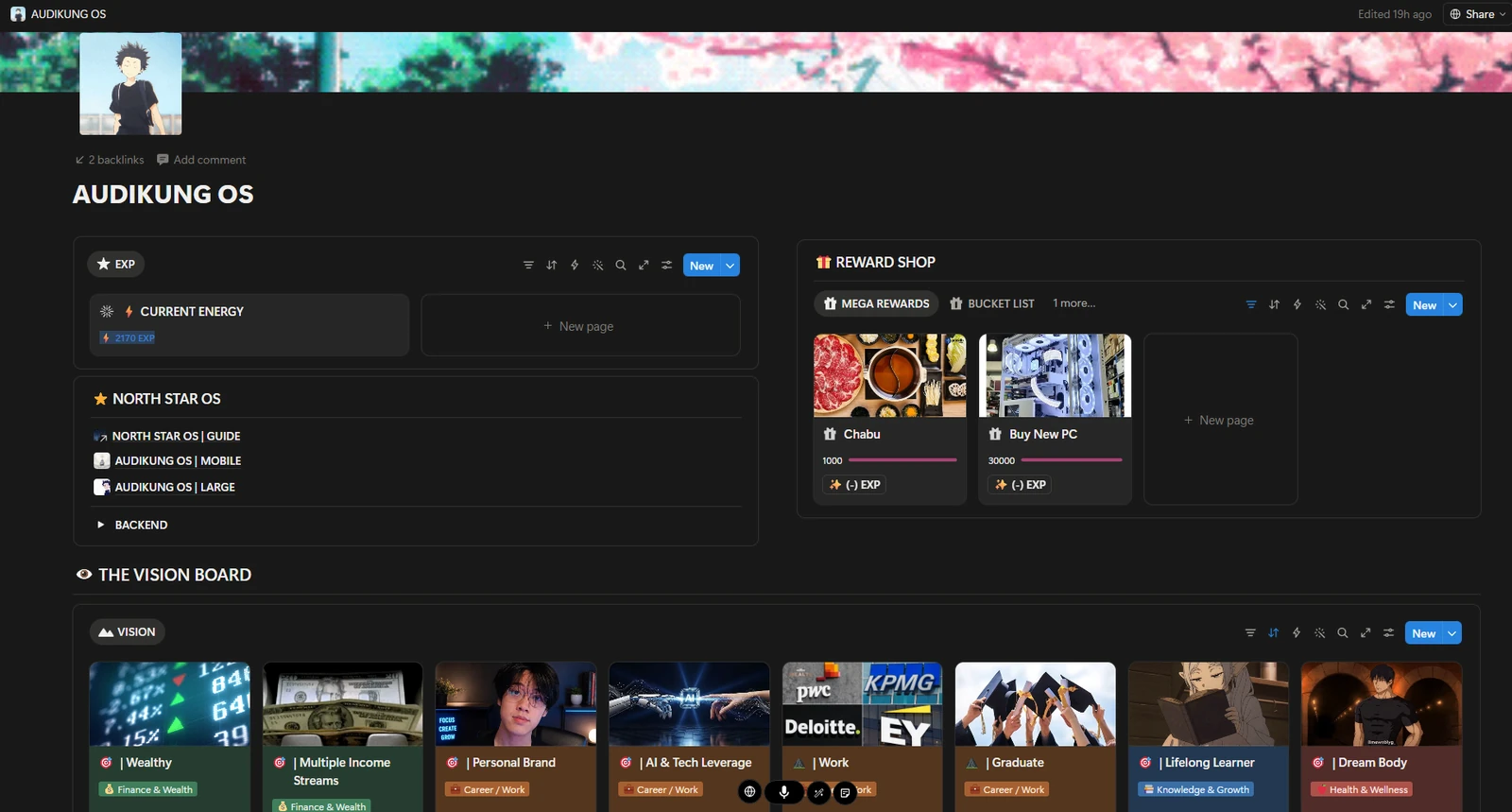Open Reward Shop view settings icon

[1389, 304]
